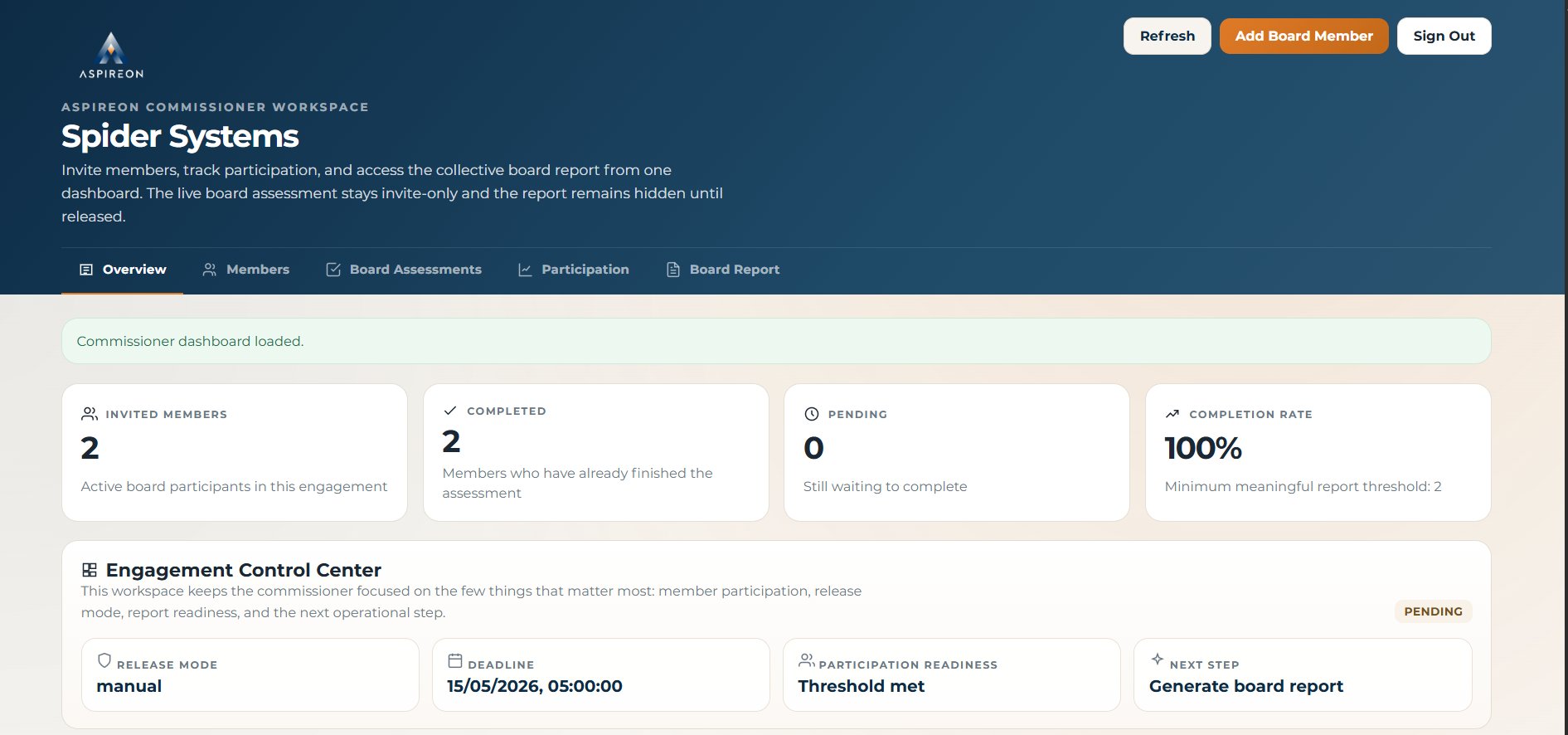
Task: Click the Board Assessments checkbox icon
Action: click(333, 270)
